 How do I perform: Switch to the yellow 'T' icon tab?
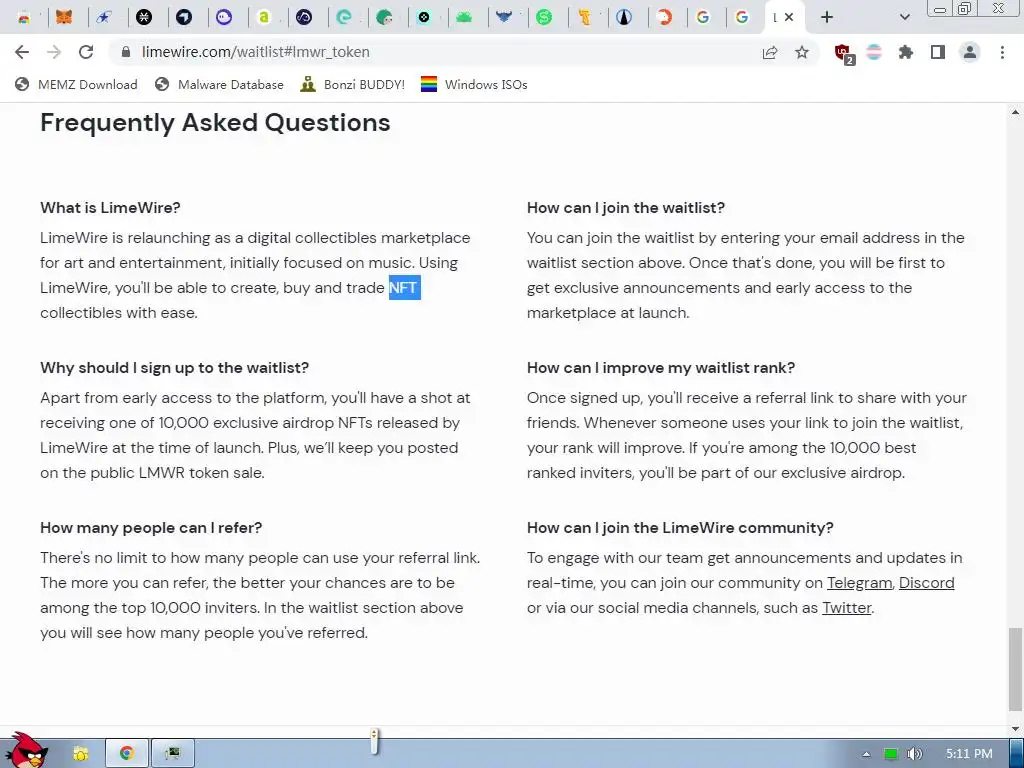click(584, 18)
